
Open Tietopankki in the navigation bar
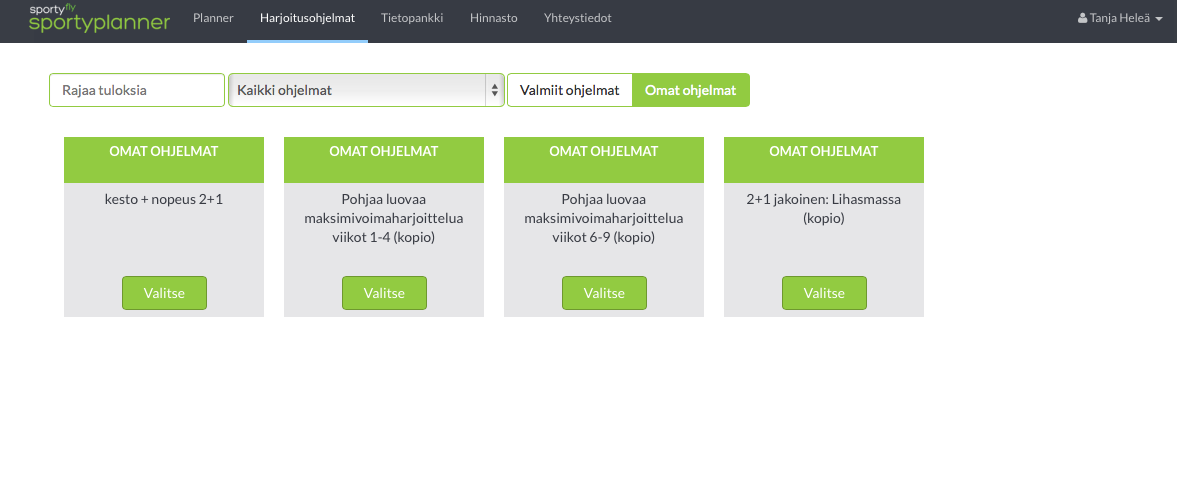coord(412,19)
